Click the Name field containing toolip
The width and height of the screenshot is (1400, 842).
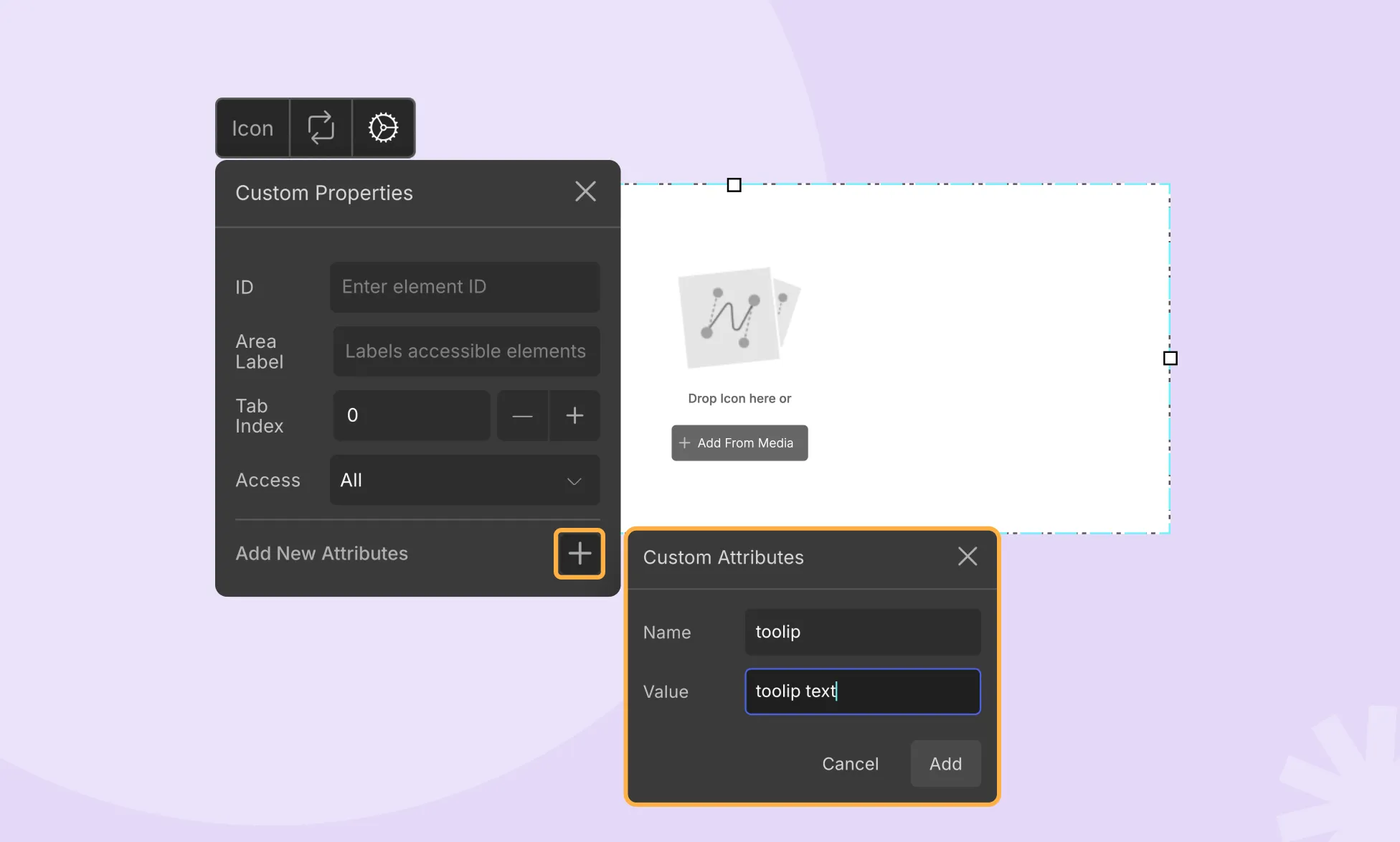863,632
